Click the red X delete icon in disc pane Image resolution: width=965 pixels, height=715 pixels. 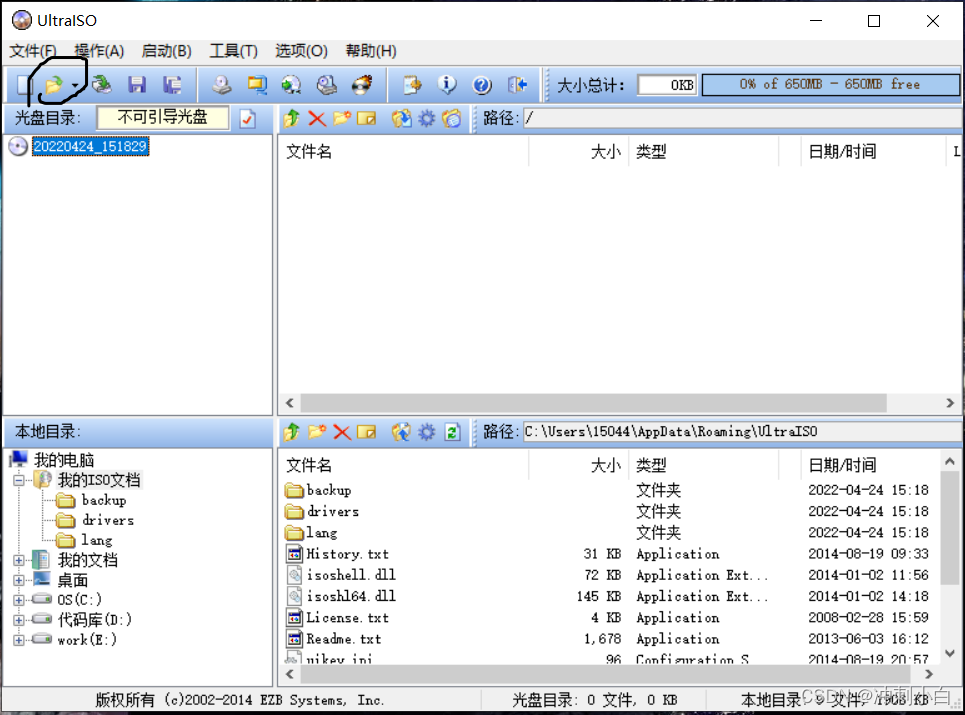click(x=317, y=118)
